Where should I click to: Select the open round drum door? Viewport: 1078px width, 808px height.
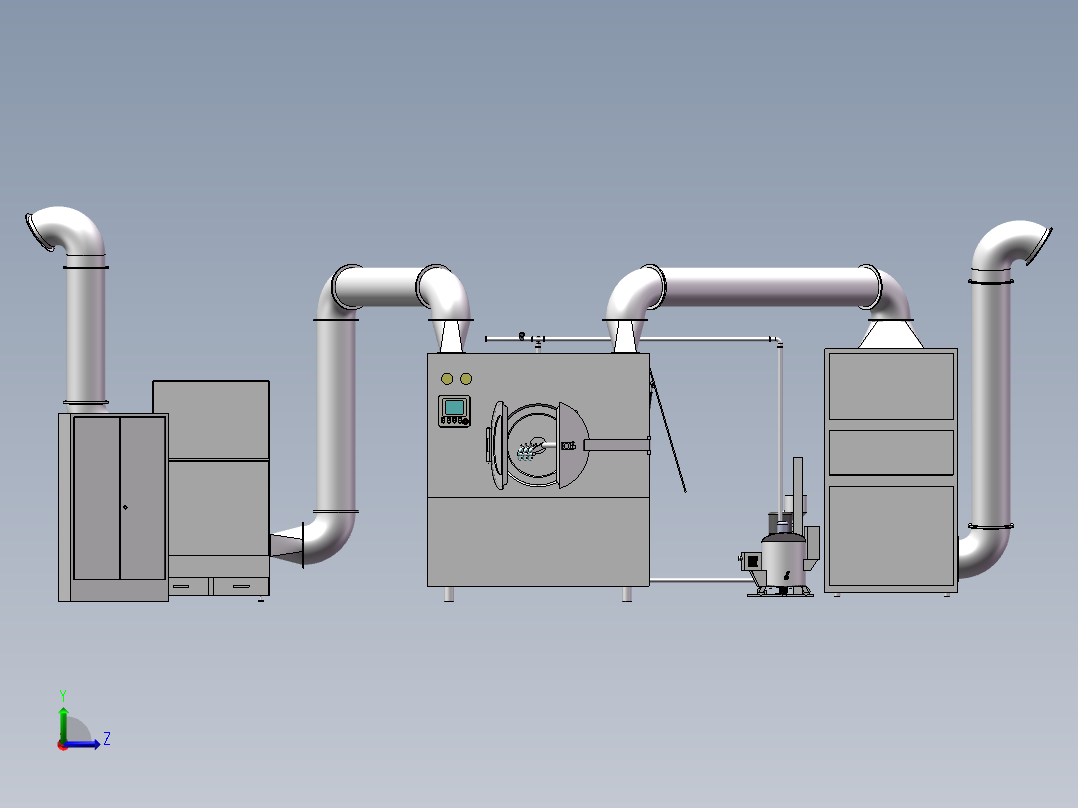tap(573, 446)
